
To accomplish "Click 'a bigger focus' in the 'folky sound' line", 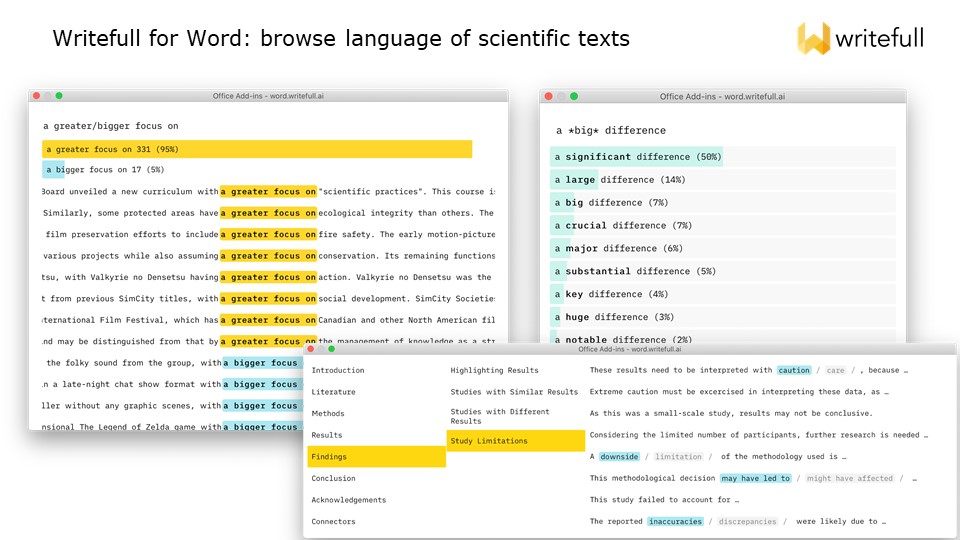I will [x=261, y=363].
